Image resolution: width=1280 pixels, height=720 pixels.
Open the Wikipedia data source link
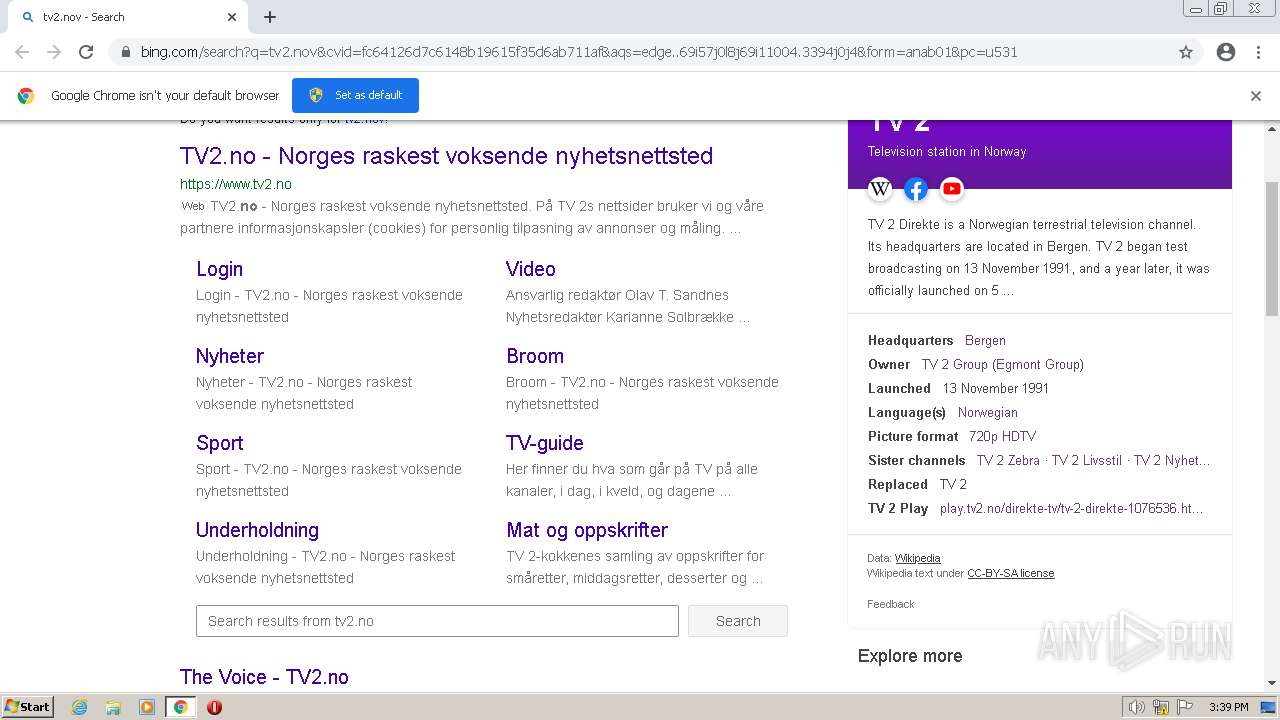917,558
